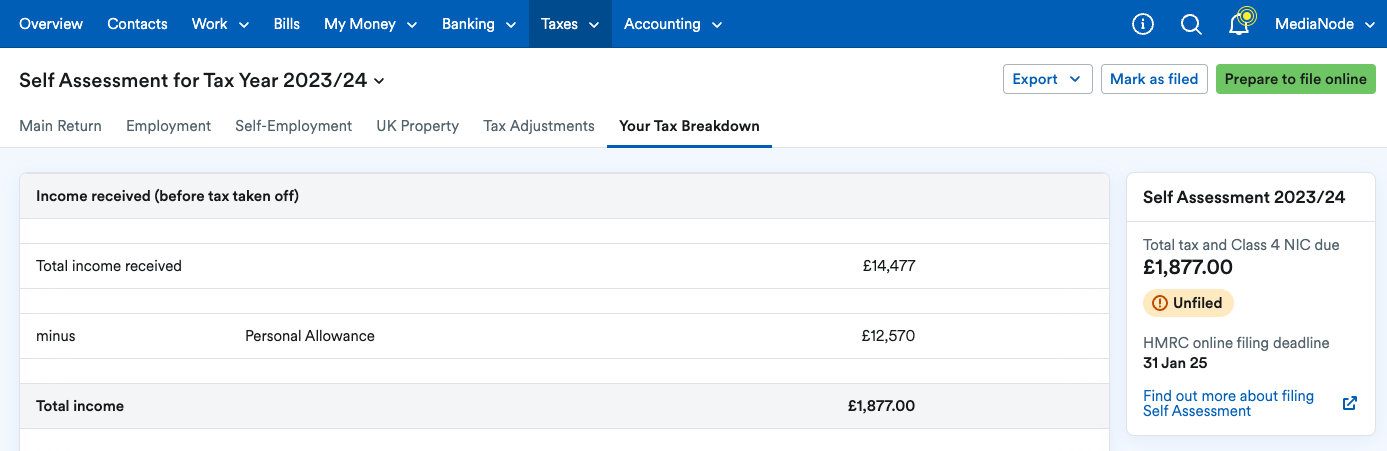Screen dimensions: 1387x451
Task: Click the £12,570 amount
Action: pos(888,336)
